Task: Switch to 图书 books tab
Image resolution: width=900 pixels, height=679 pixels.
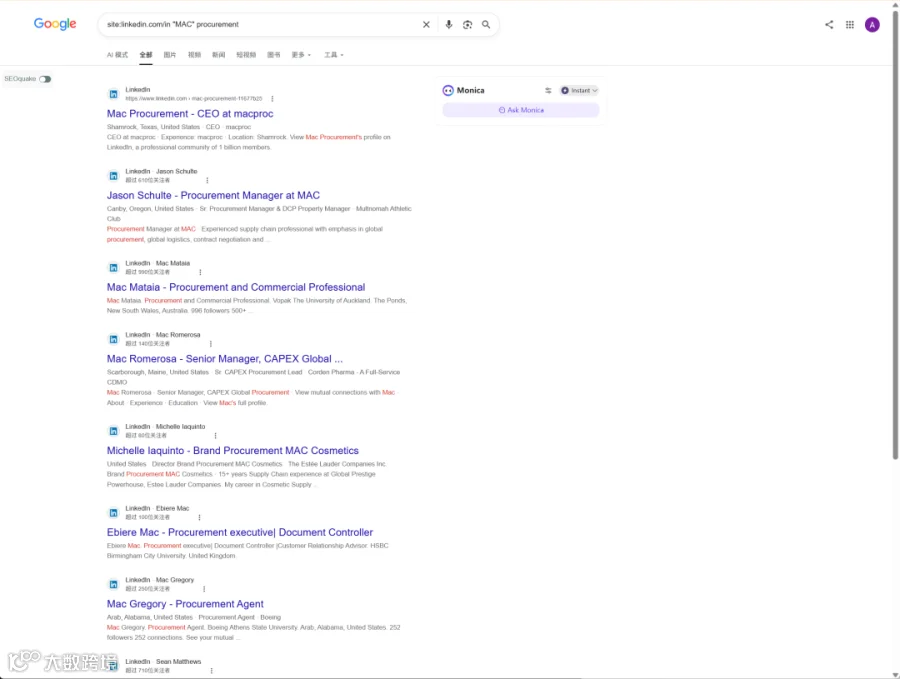Action: pos(274,55)
